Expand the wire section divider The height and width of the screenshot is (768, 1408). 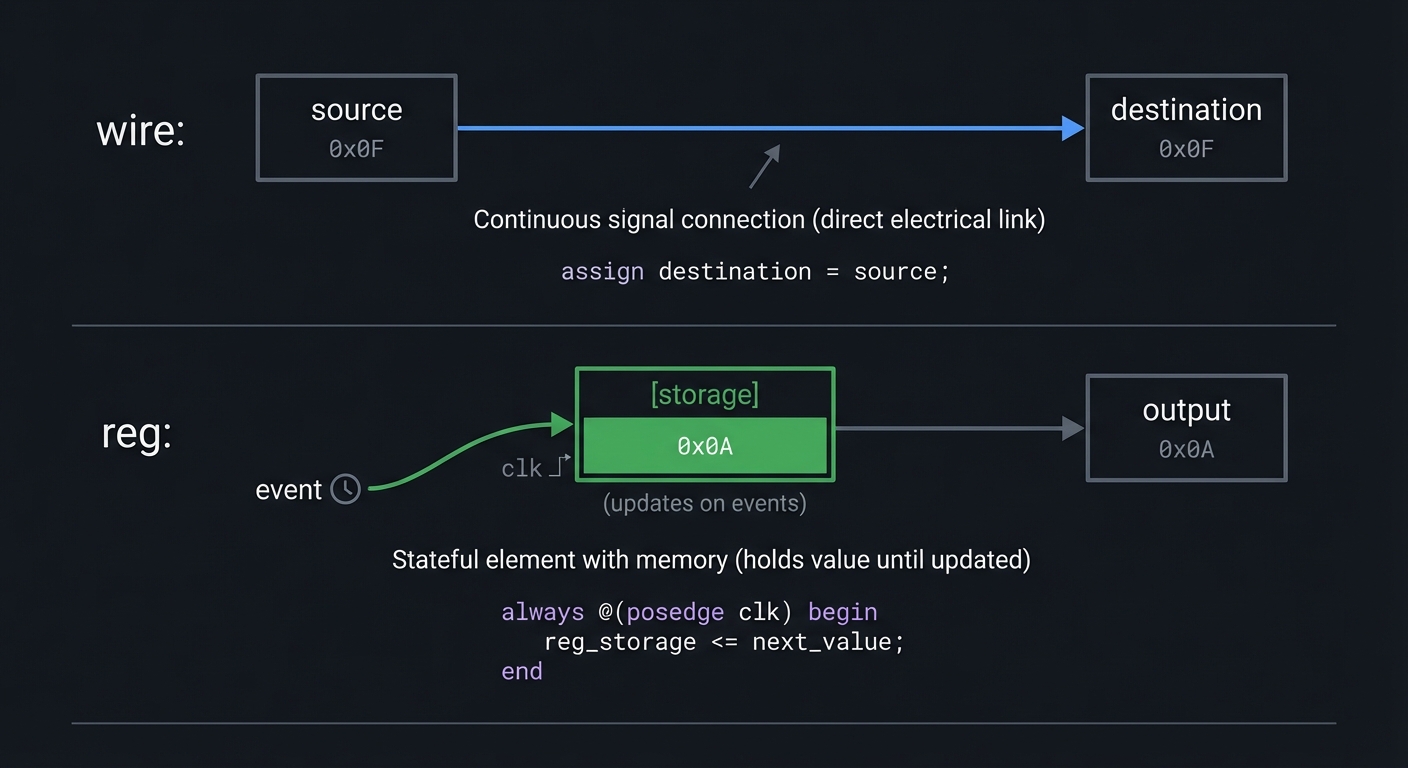coord(704,324)
